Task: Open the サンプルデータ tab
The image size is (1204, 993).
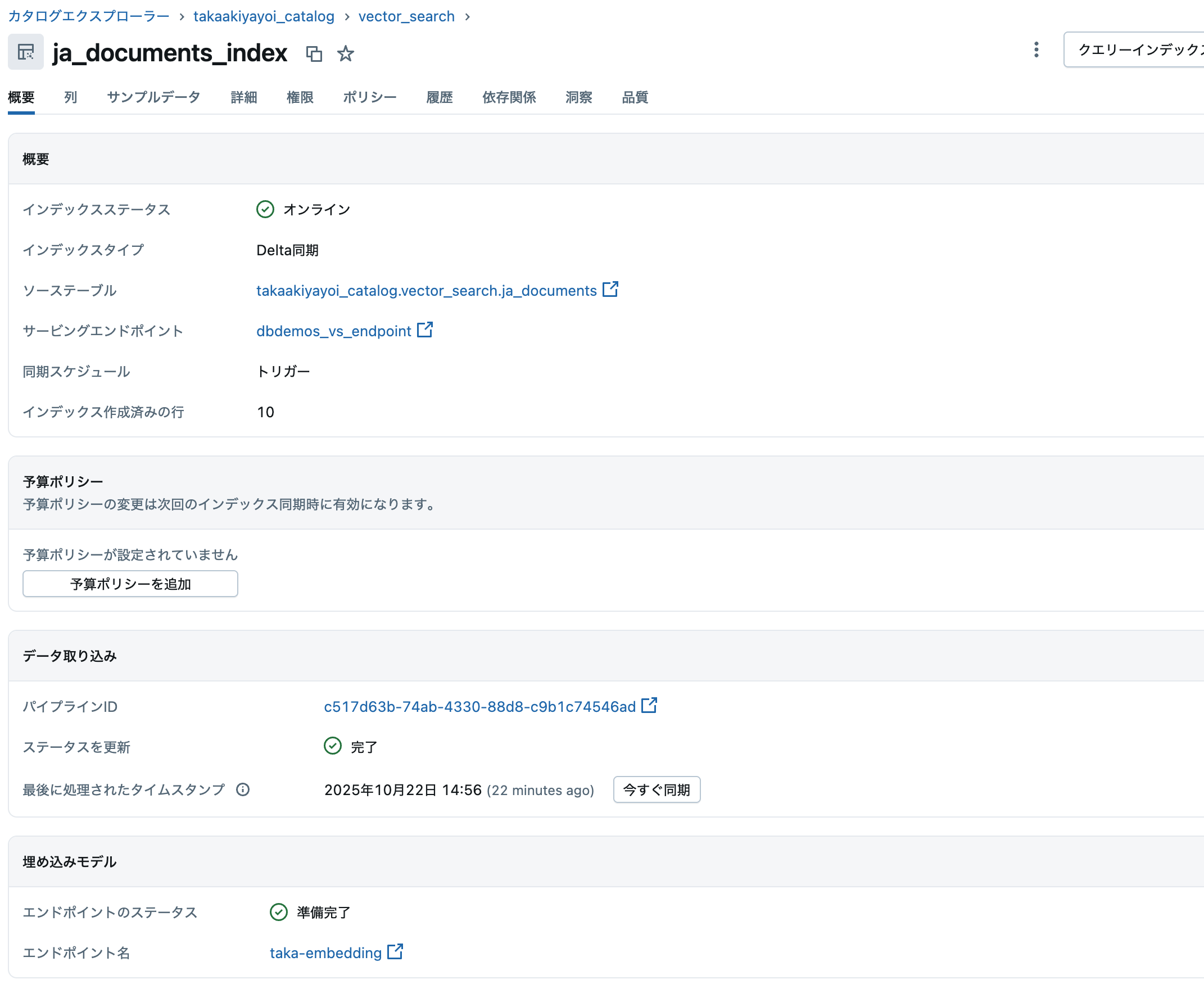Action: pos(153,97)
